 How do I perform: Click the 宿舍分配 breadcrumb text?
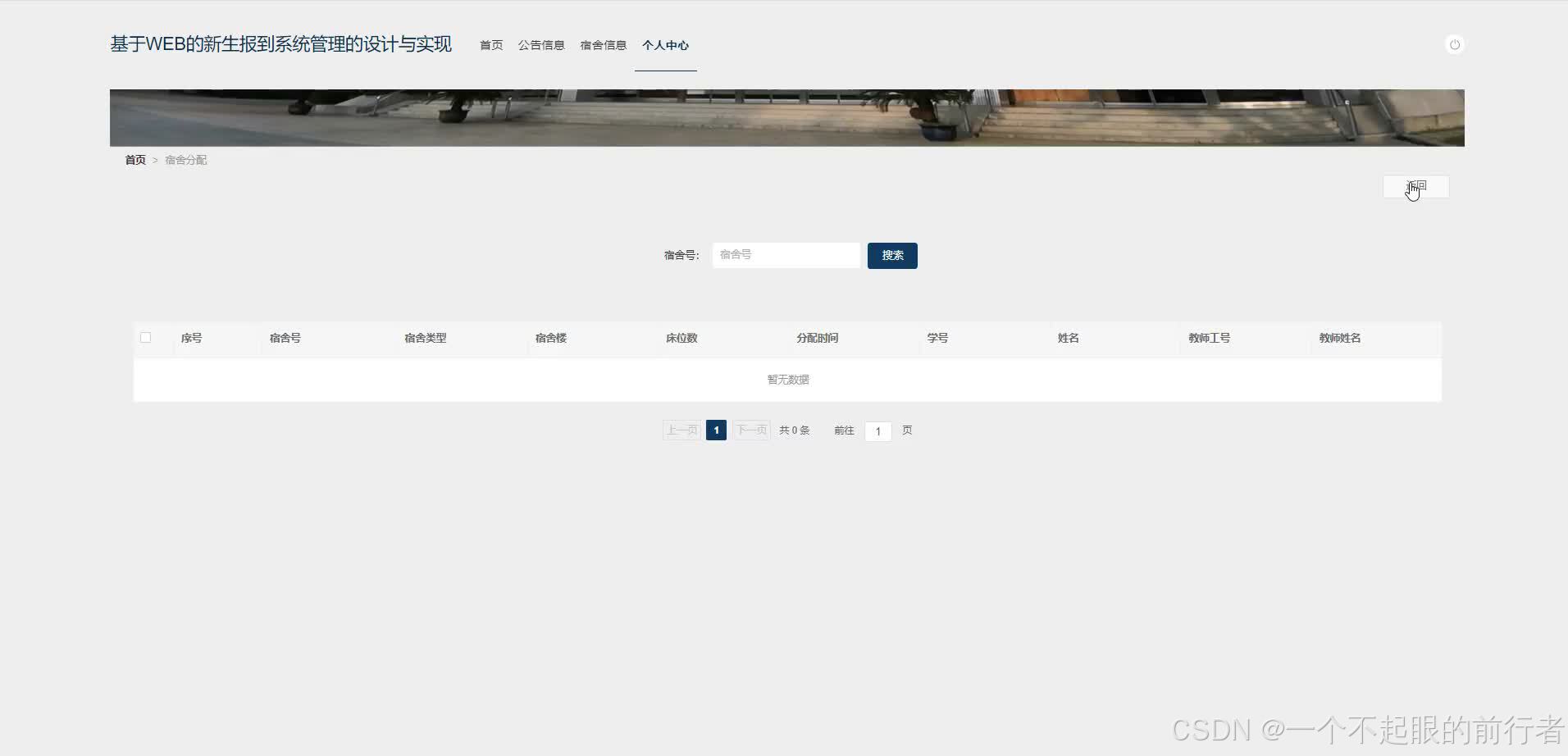click(x=186, y=160)
